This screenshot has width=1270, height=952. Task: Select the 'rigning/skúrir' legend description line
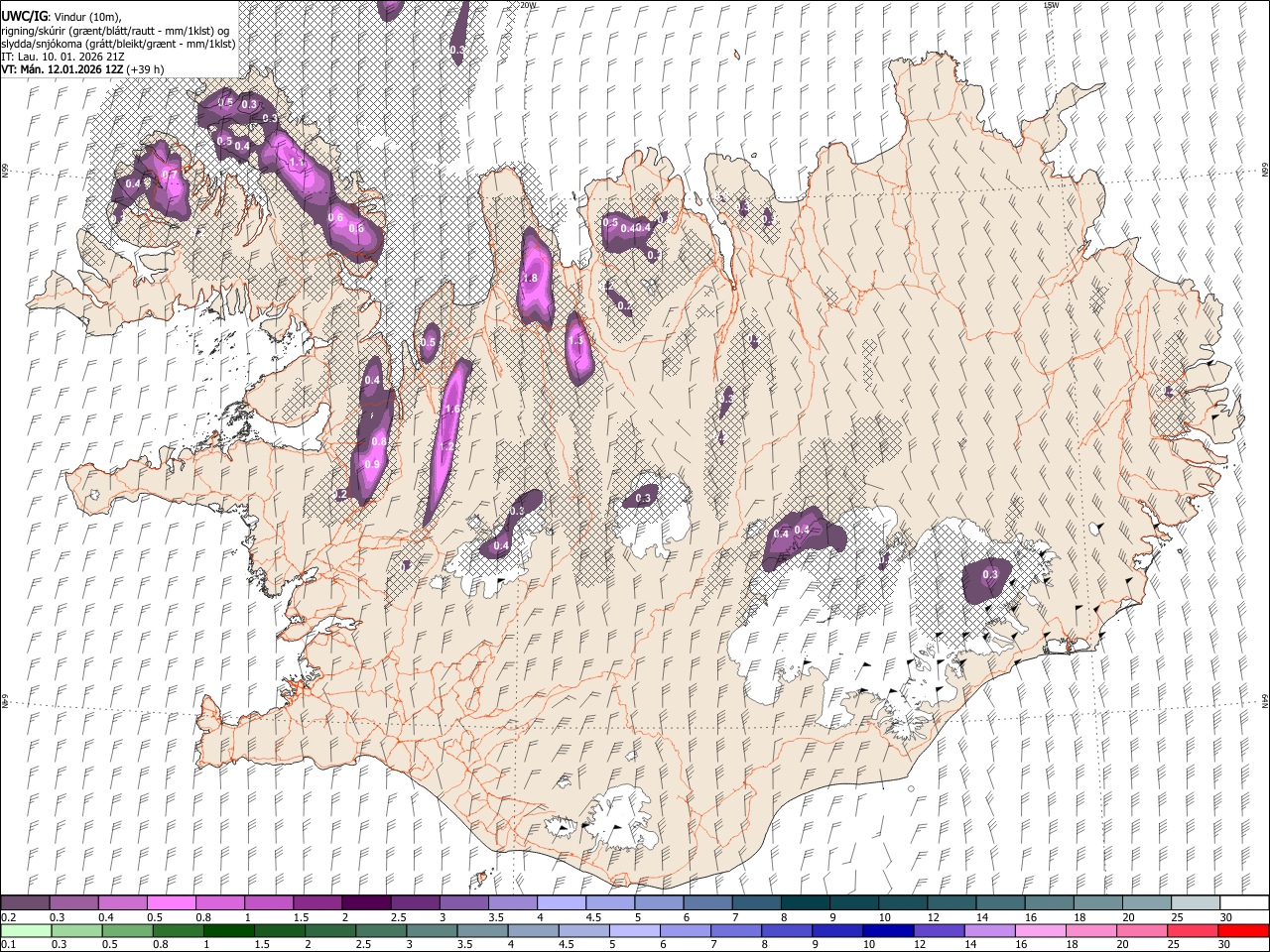[115, 30]
